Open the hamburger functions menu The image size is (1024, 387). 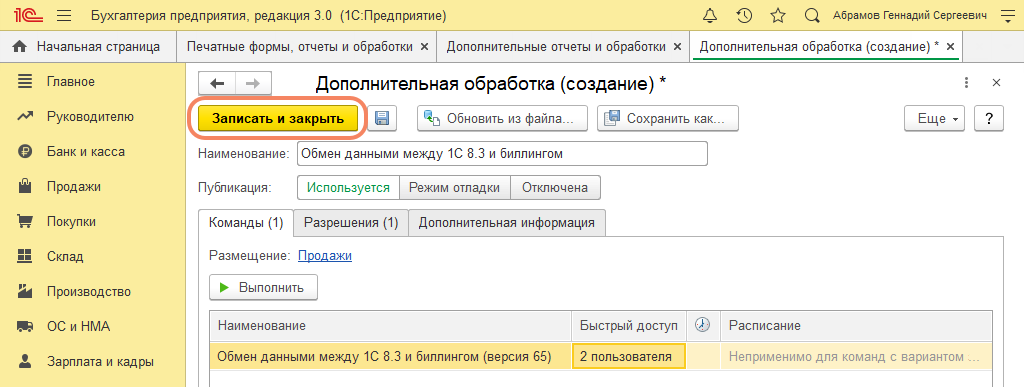click(x=65, y=15)
